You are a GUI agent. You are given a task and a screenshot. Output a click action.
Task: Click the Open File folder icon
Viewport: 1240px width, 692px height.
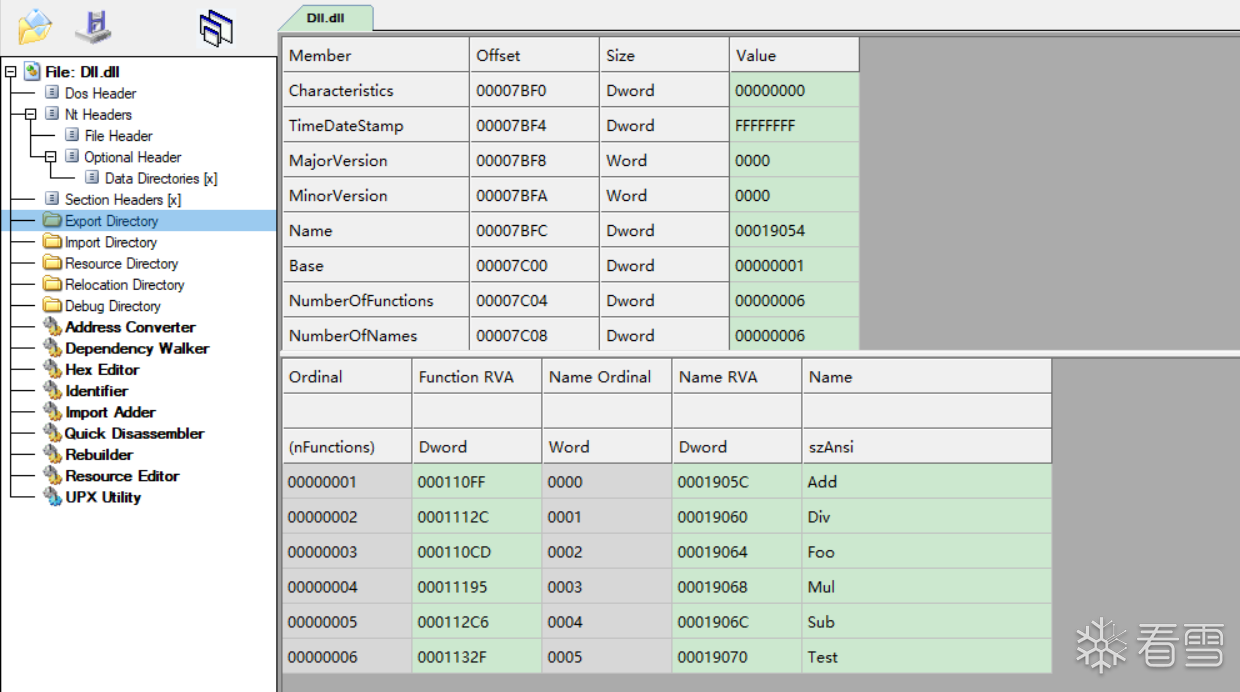pyautogui.click(x=34, y=26)
